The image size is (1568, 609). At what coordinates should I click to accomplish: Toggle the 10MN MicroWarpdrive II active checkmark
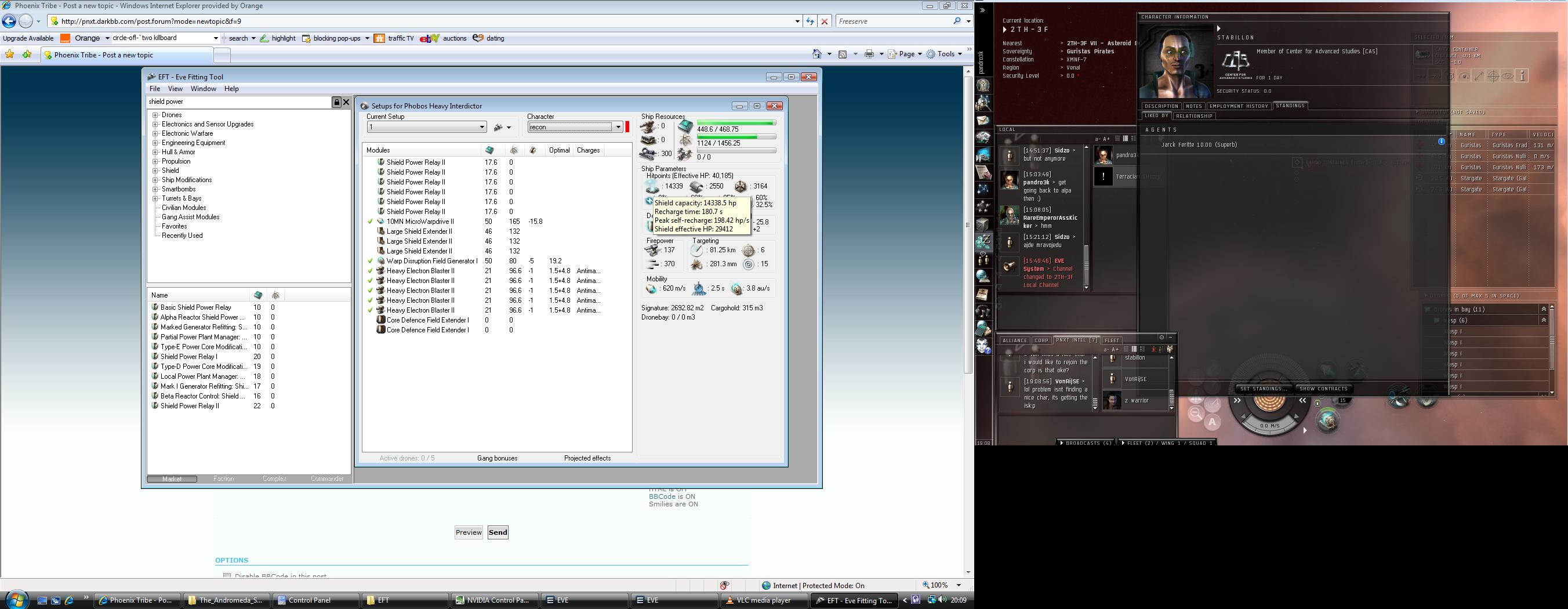tap(370, 222)
